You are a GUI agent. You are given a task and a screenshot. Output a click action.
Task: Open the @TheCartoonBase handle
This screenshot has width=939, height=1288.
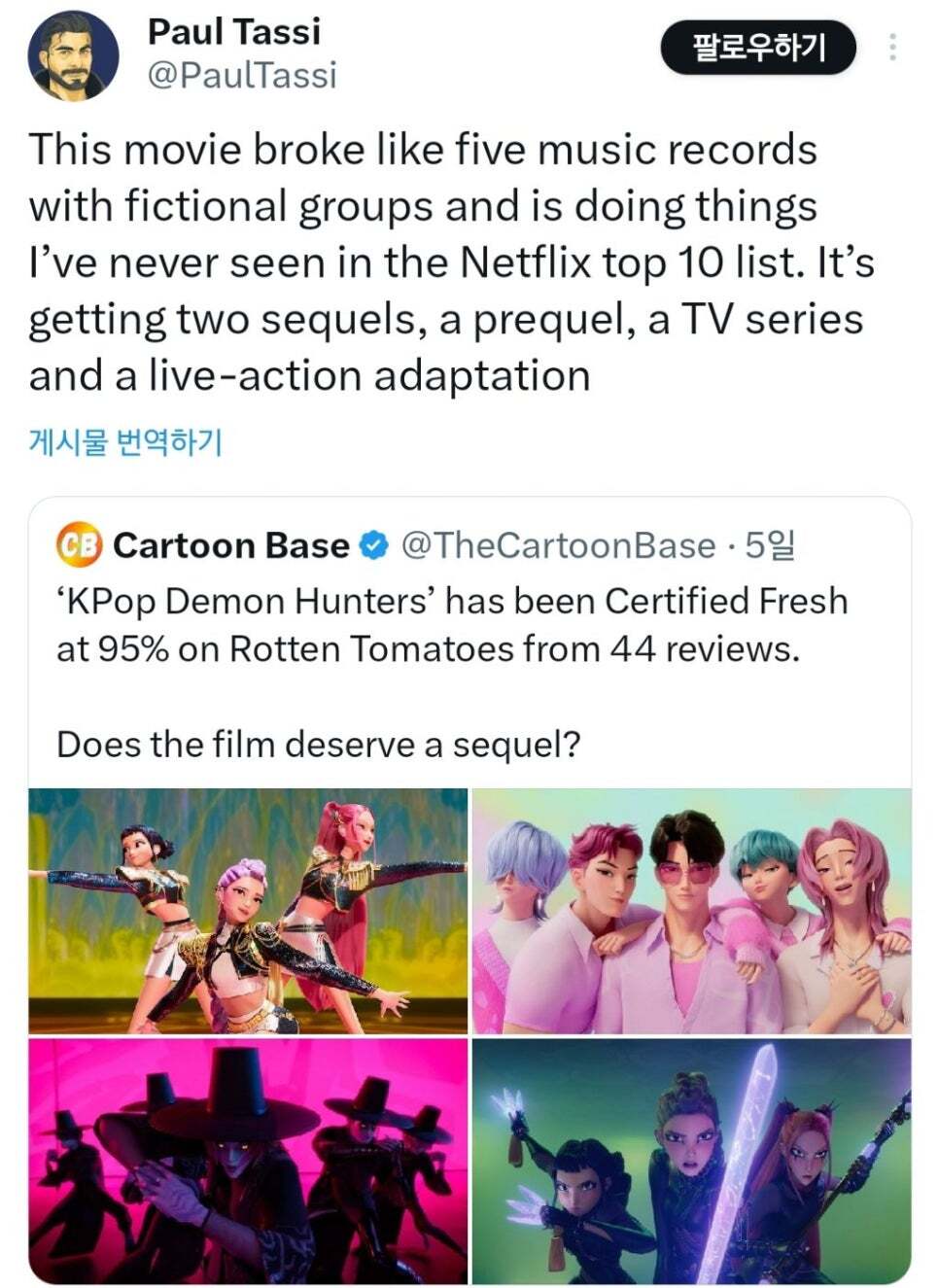coord(558,546)
